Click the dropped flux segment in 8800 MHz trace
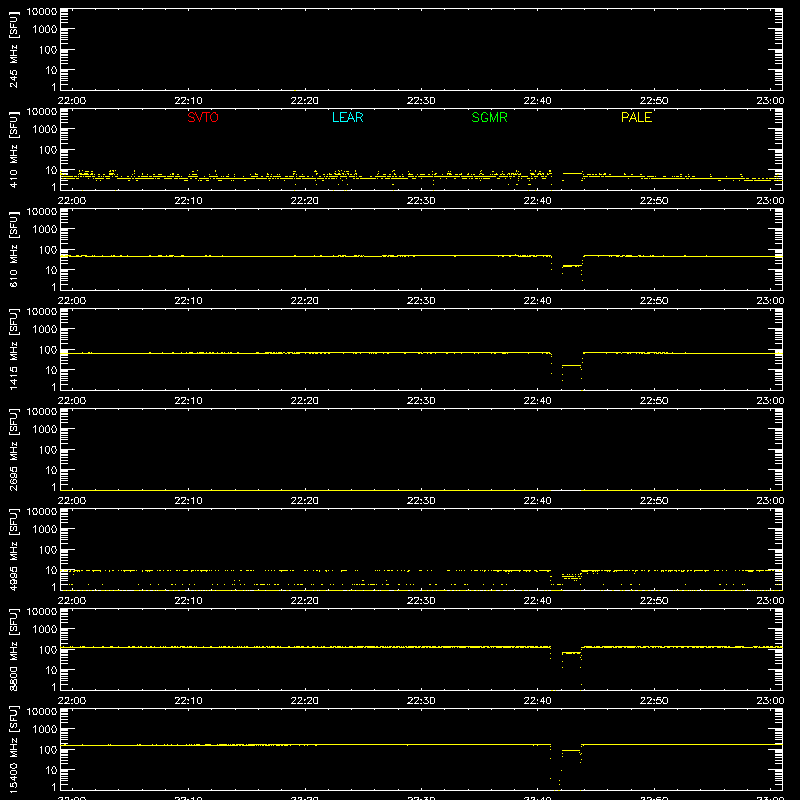The width and height of the screenshot is (800, 800). coord(571,653)
